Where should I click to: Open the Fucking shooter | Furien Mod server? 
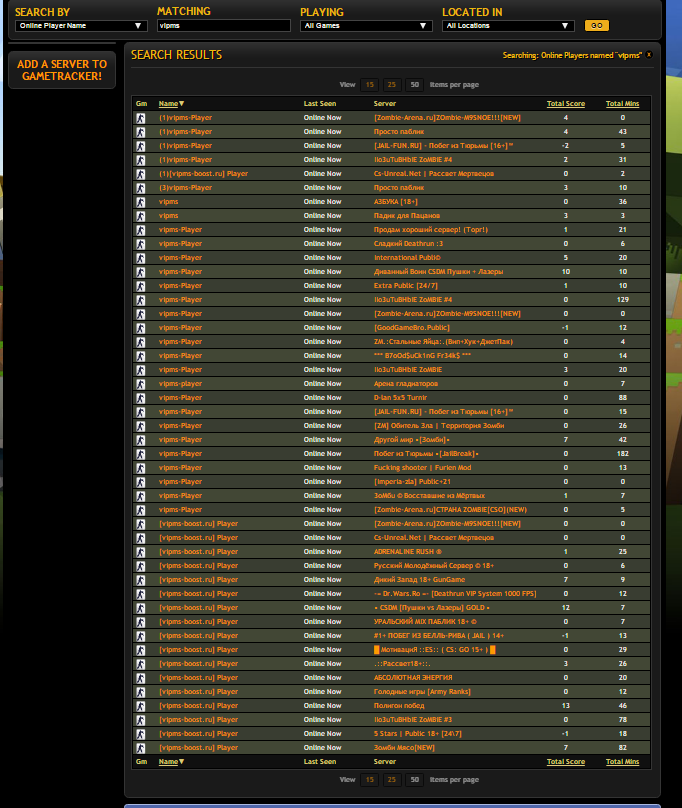(x=423, y=468)
